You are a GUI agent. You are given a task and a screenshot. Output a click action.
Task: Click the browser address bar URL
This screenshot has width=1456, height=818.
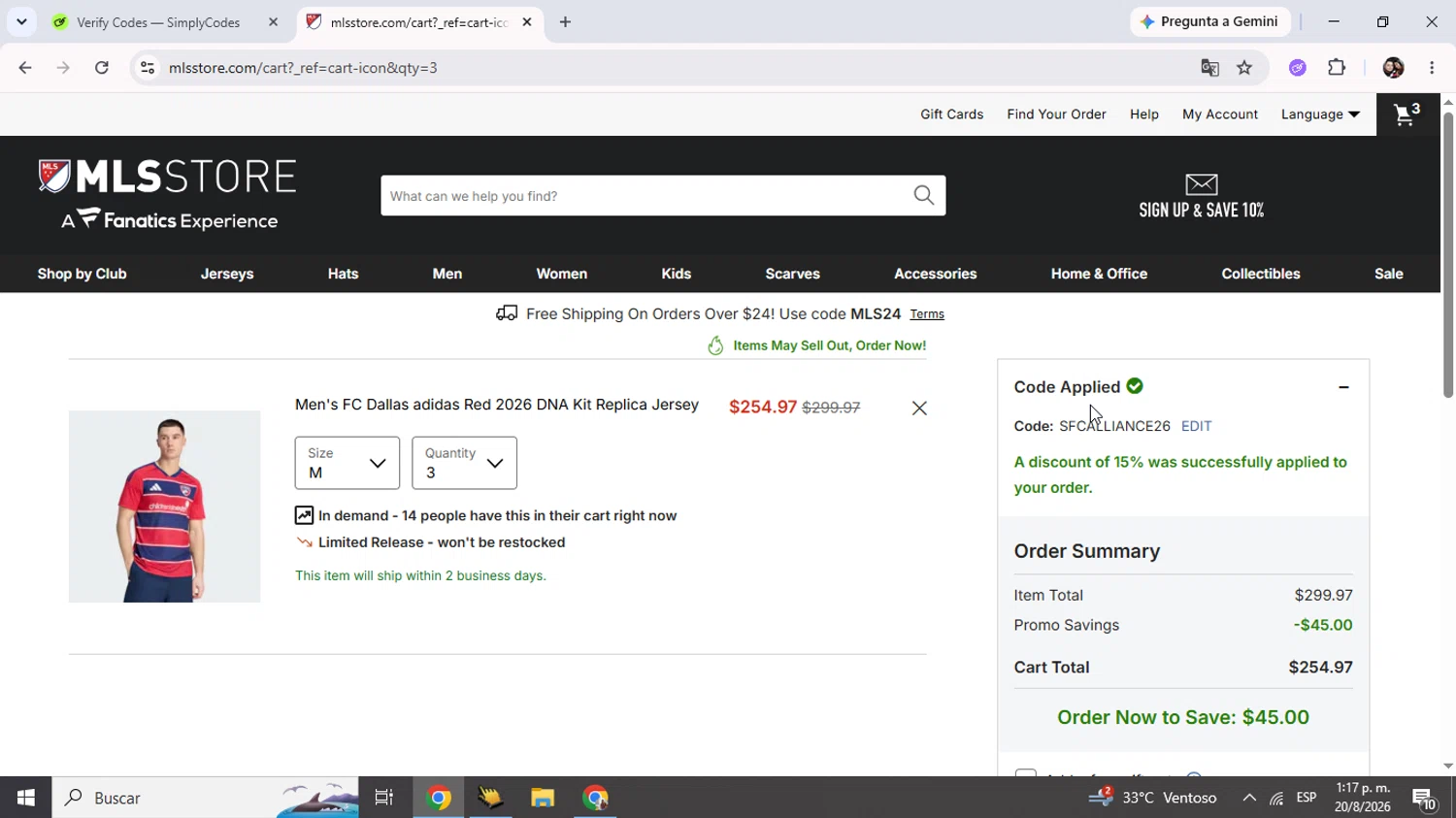[x=303, y=68]
